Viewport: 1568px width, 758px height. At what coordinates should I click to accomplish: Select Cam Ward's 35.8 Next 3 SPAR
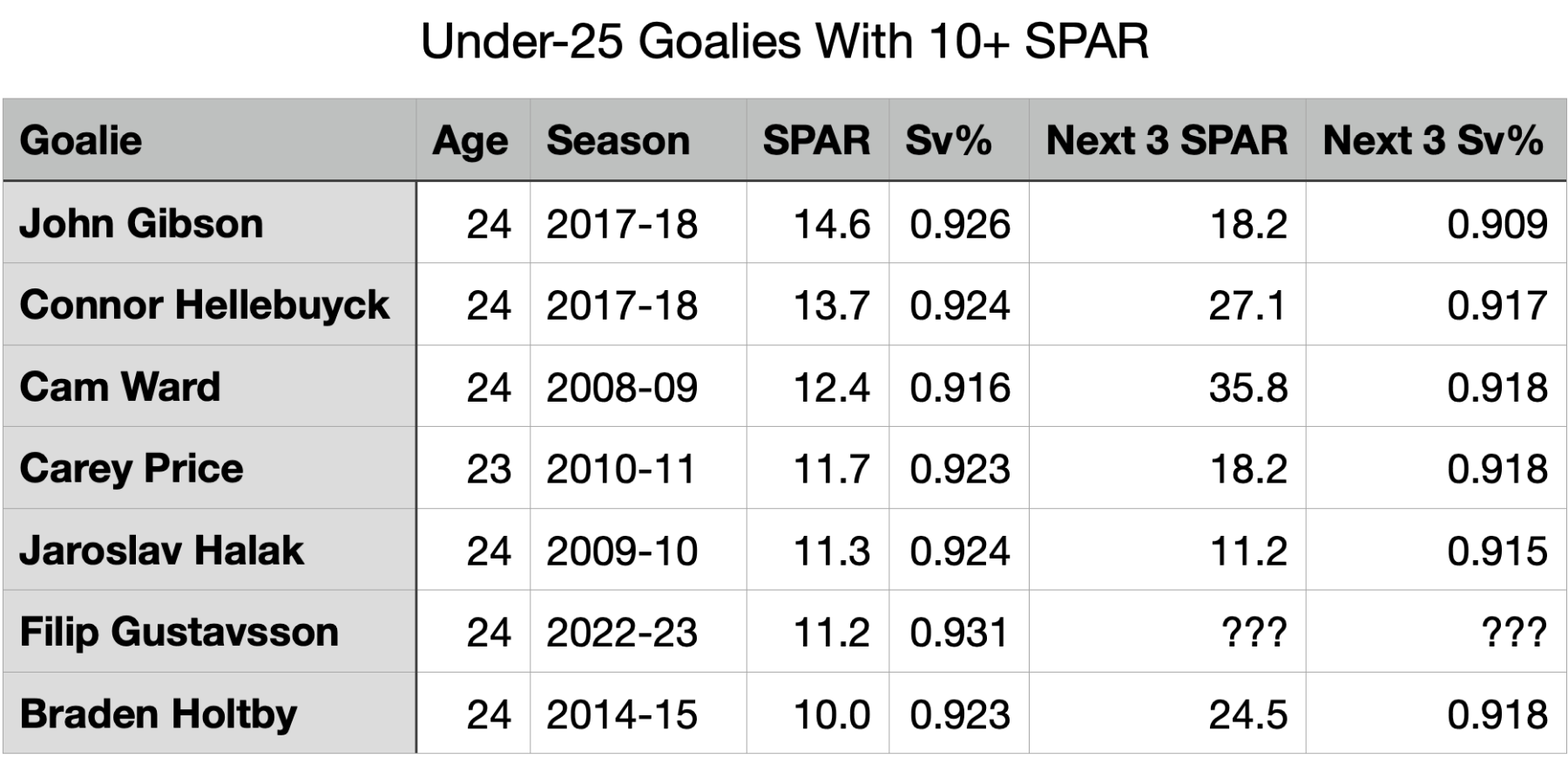(x=1247, y=388)
